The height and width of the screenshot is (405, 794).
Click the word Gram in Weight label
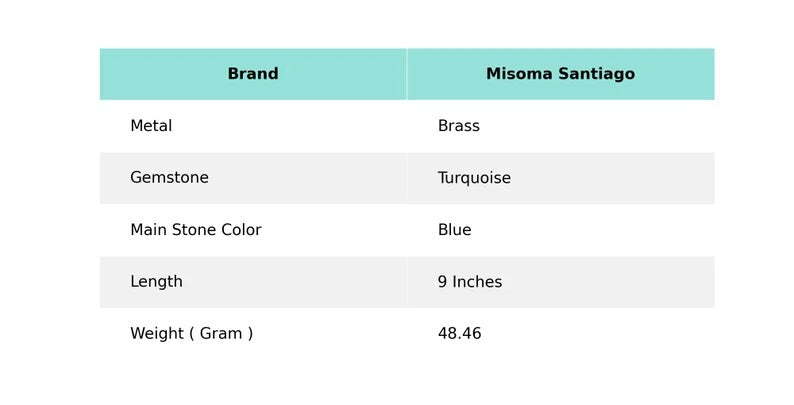[x=220, y=334]
